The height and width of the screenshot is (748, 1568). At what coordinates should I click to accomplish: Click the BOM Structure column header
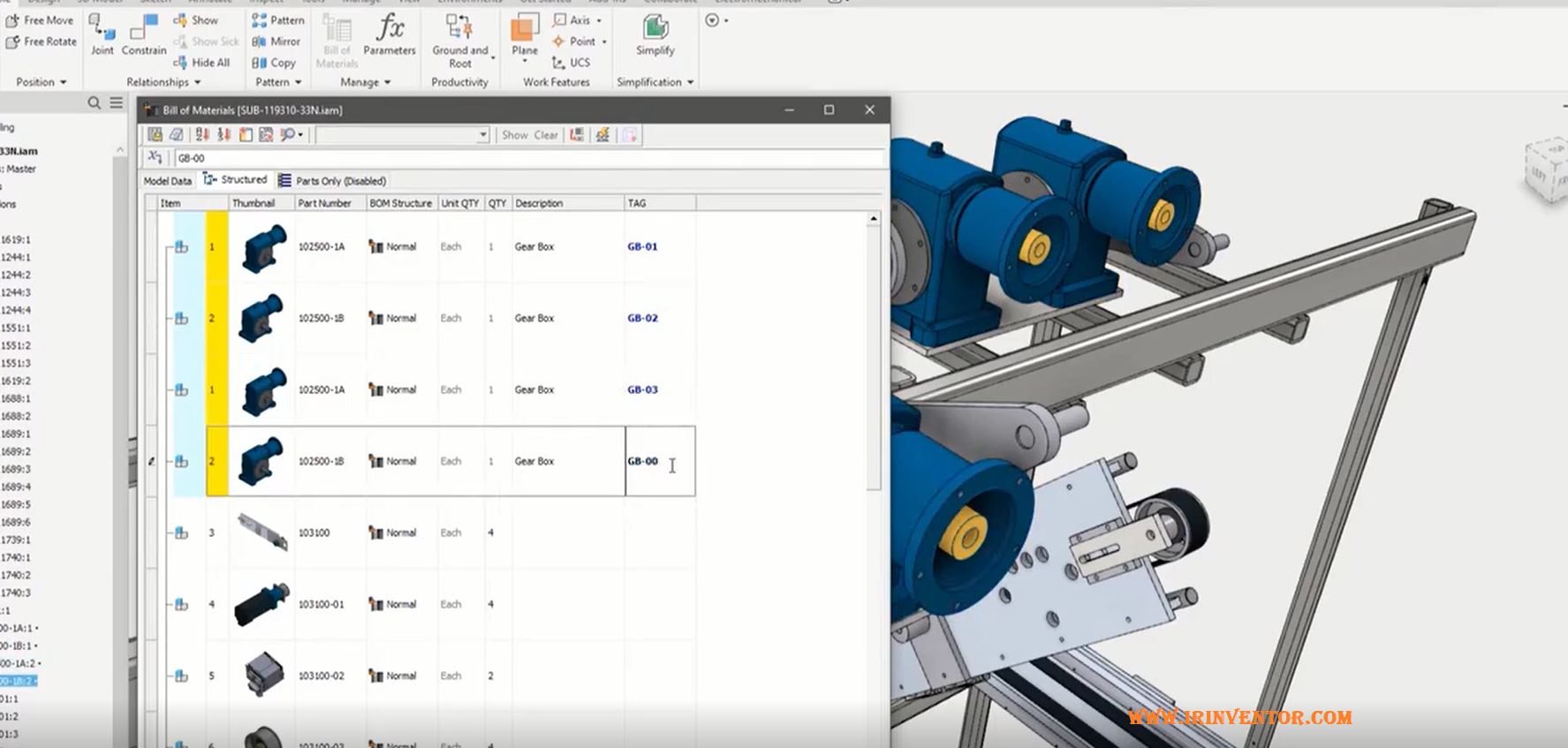[401, 203]
